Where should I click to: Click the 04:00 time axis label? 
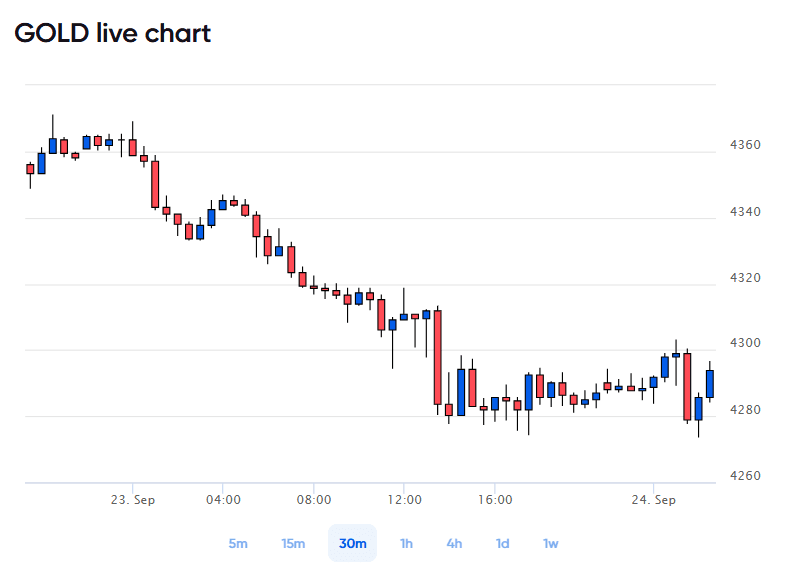(x=223, y=500)
